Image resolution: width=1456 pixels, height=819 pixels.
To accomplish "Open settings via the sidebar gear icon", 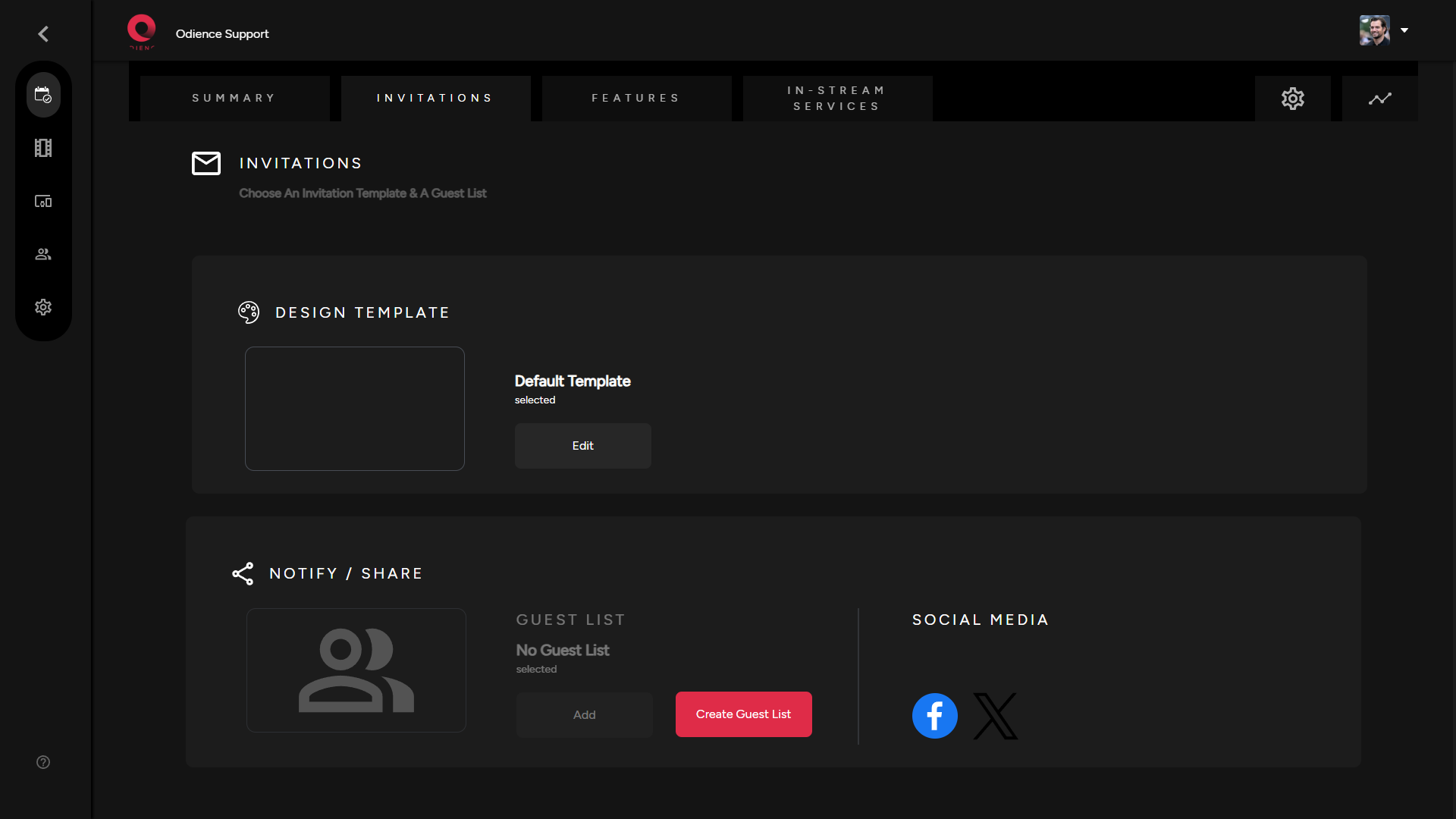I will tap(43, 307).
